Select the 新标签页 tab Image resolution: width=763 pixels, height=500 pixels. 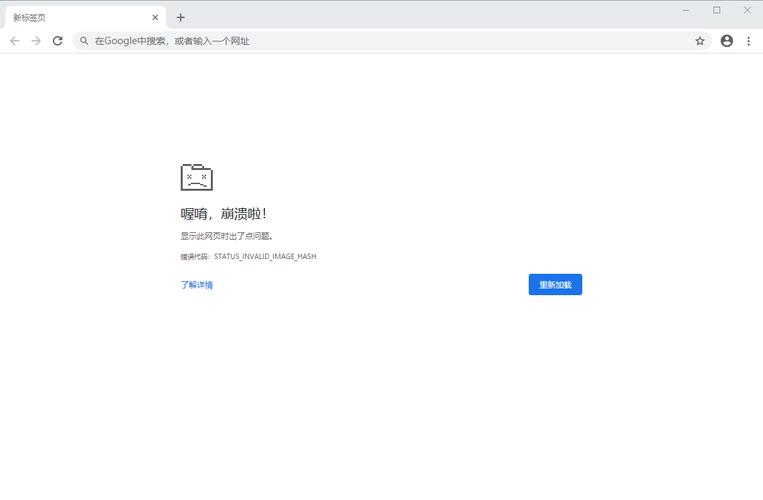tap(86, 18)
